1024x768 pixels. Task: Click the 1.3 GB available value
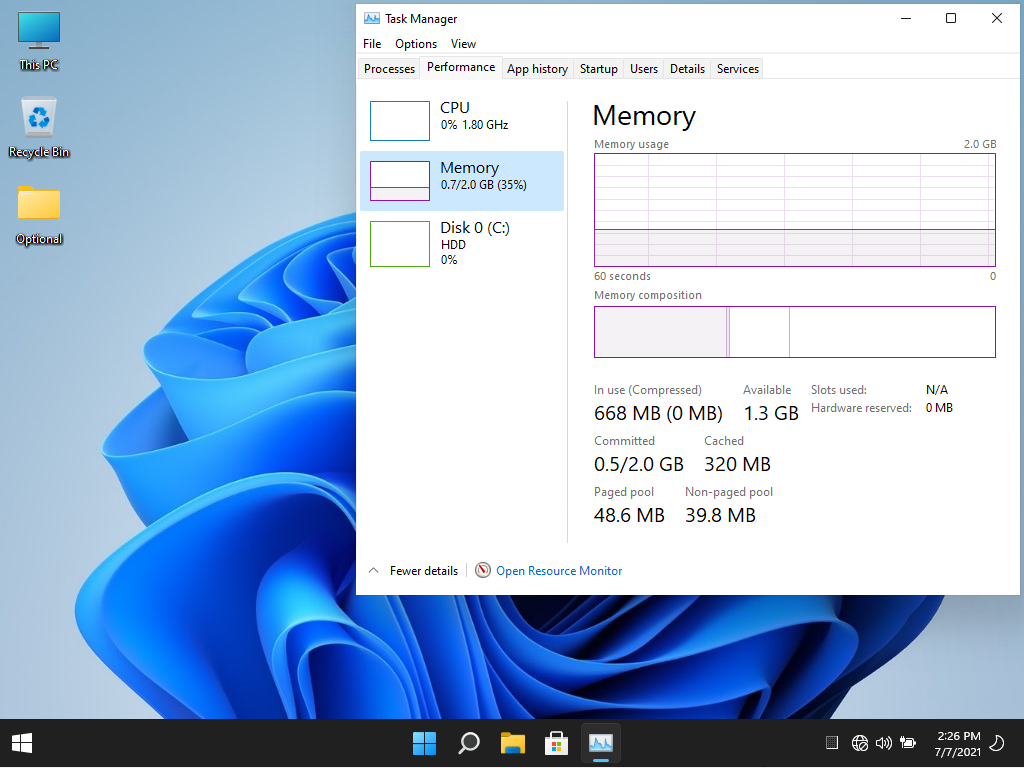pyautogui.click(x=771, y=413)
